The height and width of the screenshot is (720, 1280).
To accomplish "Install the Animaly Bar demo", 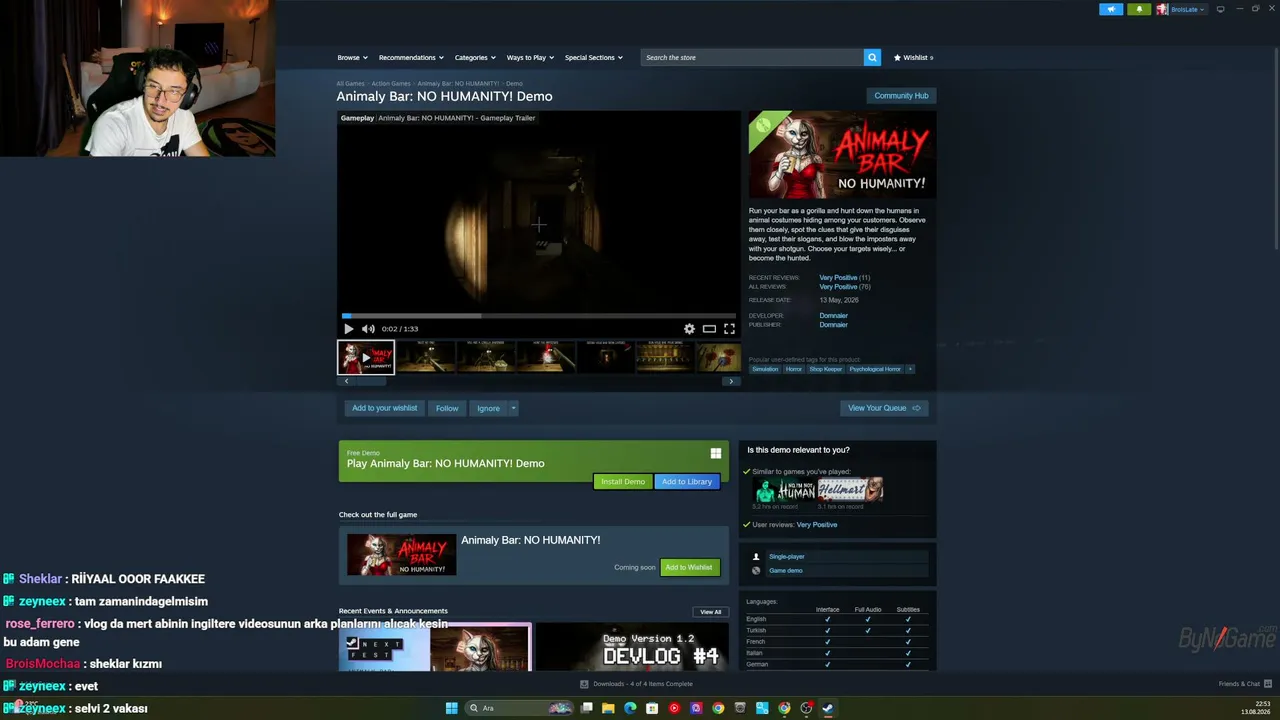I will point(623,482).
